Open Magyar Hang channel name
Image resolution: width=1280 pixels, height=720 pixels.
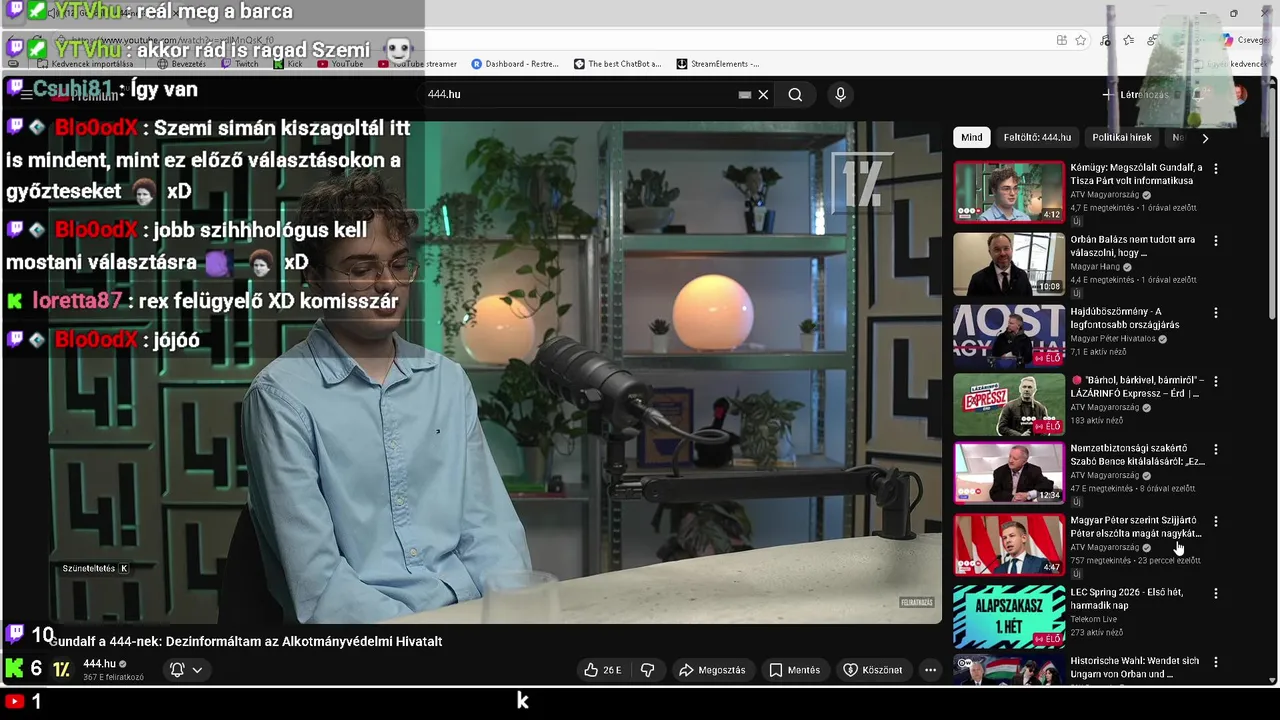tap(1096, 267)
